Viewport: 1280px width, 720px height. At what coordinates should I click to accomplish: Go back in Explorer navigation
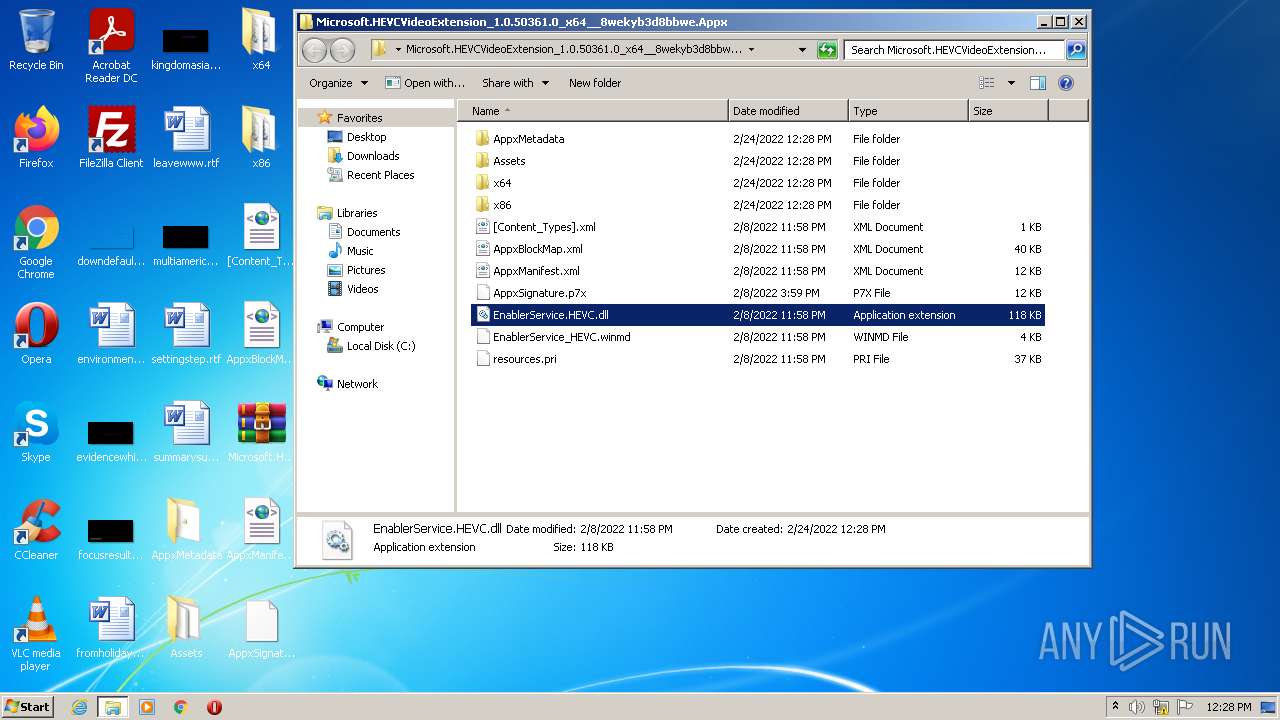[314, 50]
